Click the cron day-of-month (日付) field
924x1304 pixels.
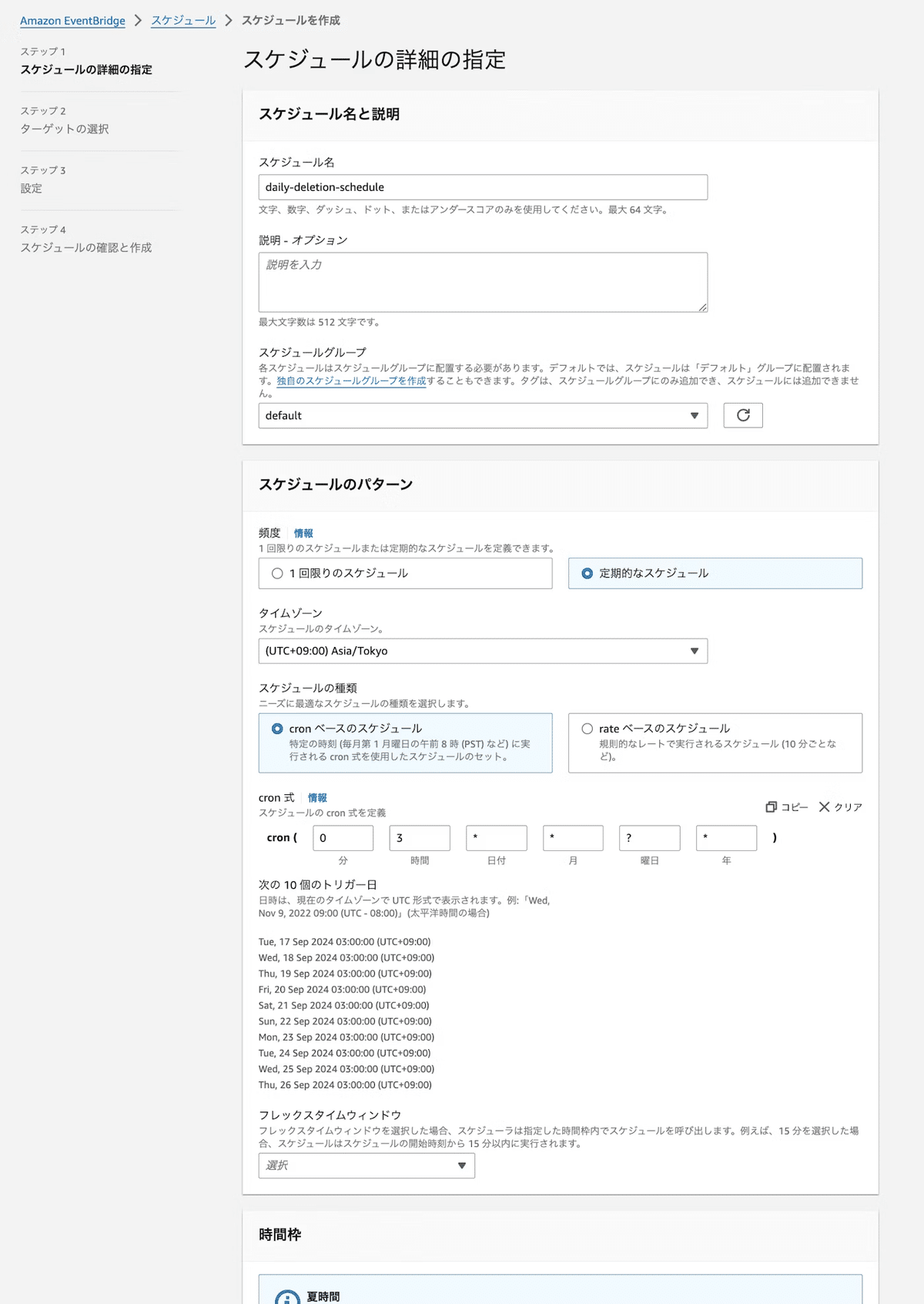[497, 838]
